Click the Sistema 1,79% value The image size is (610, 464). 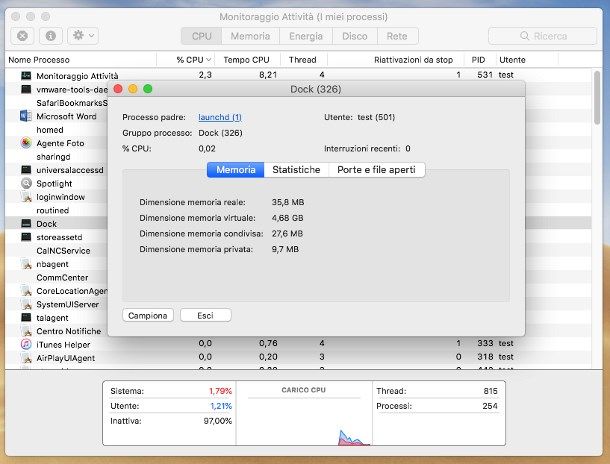point(220,391)
